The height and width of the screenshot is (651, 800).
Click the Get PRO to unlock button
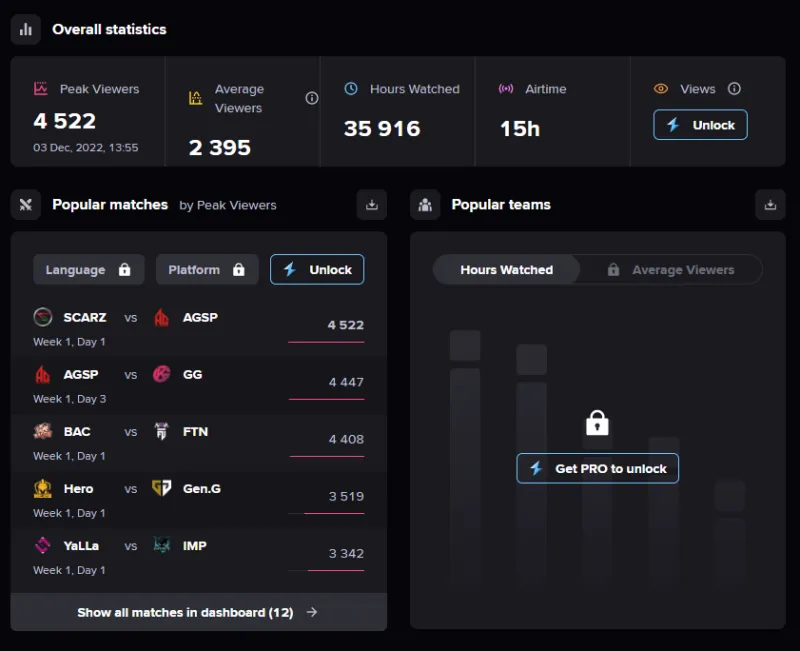(x=598, y=468)
